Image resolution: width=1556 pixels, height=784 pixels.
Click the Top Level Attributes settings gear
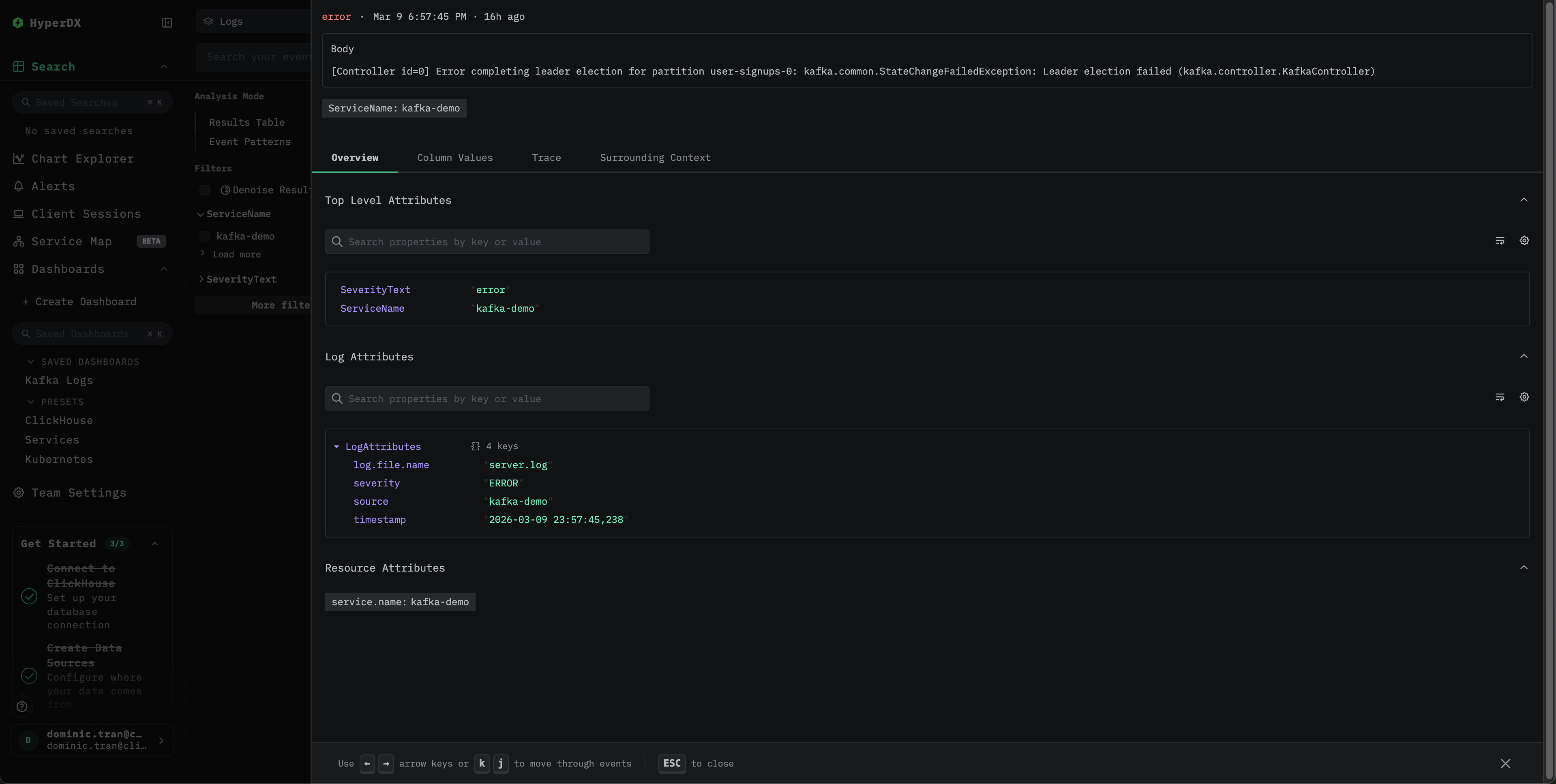tap(1524, 240)
